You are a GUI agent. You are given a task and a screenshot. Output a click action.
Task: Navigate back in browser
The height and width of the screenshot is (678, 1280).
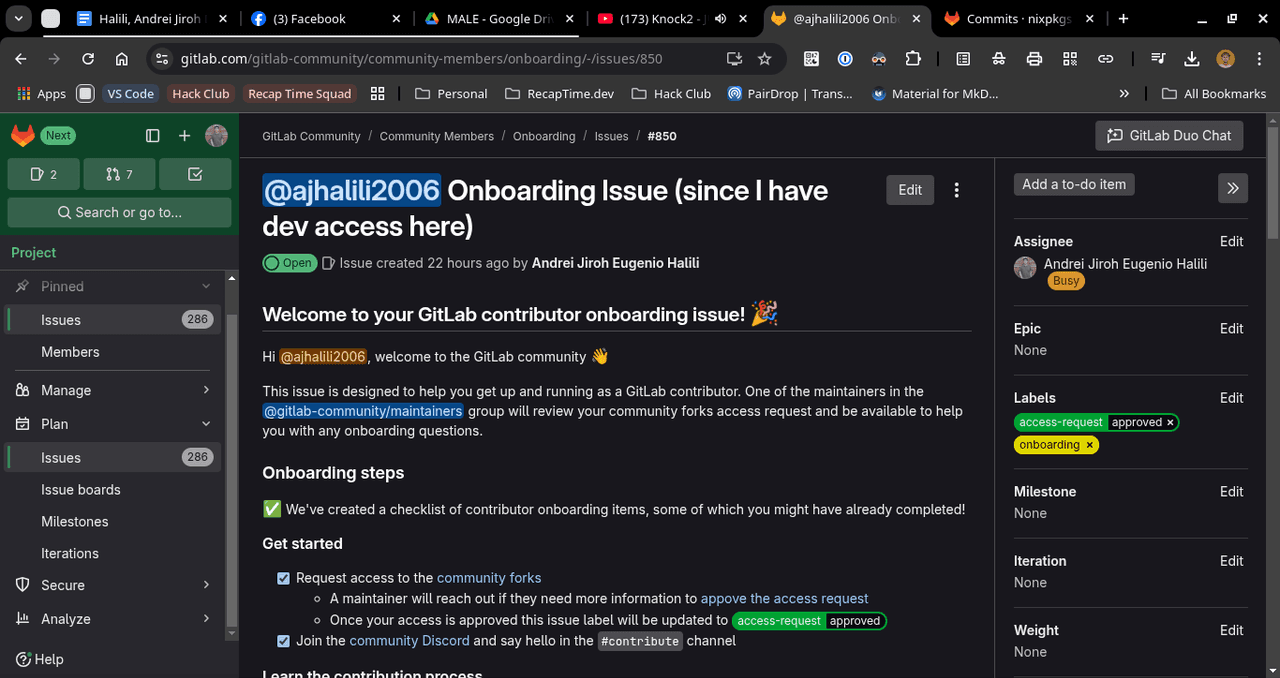(21, 59)
